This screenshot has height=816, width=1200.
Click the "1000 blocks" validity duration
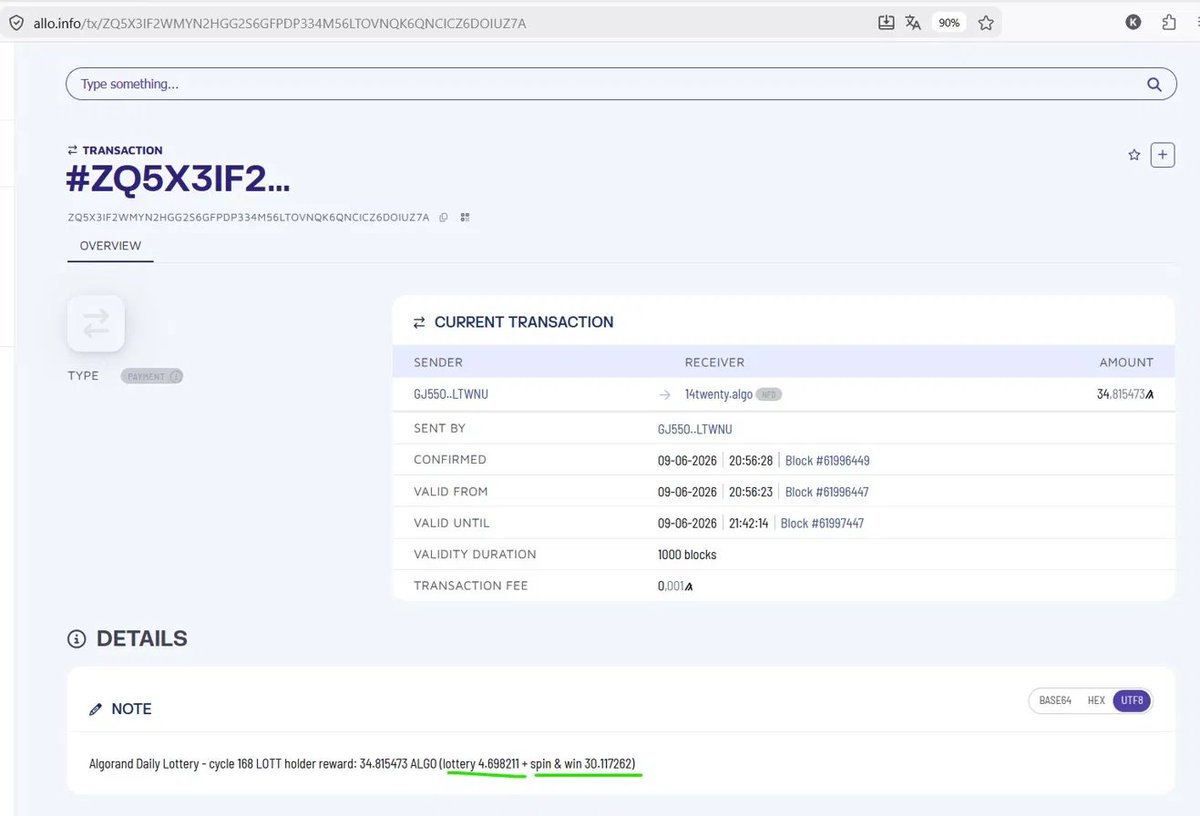click(x=687, y=554)
